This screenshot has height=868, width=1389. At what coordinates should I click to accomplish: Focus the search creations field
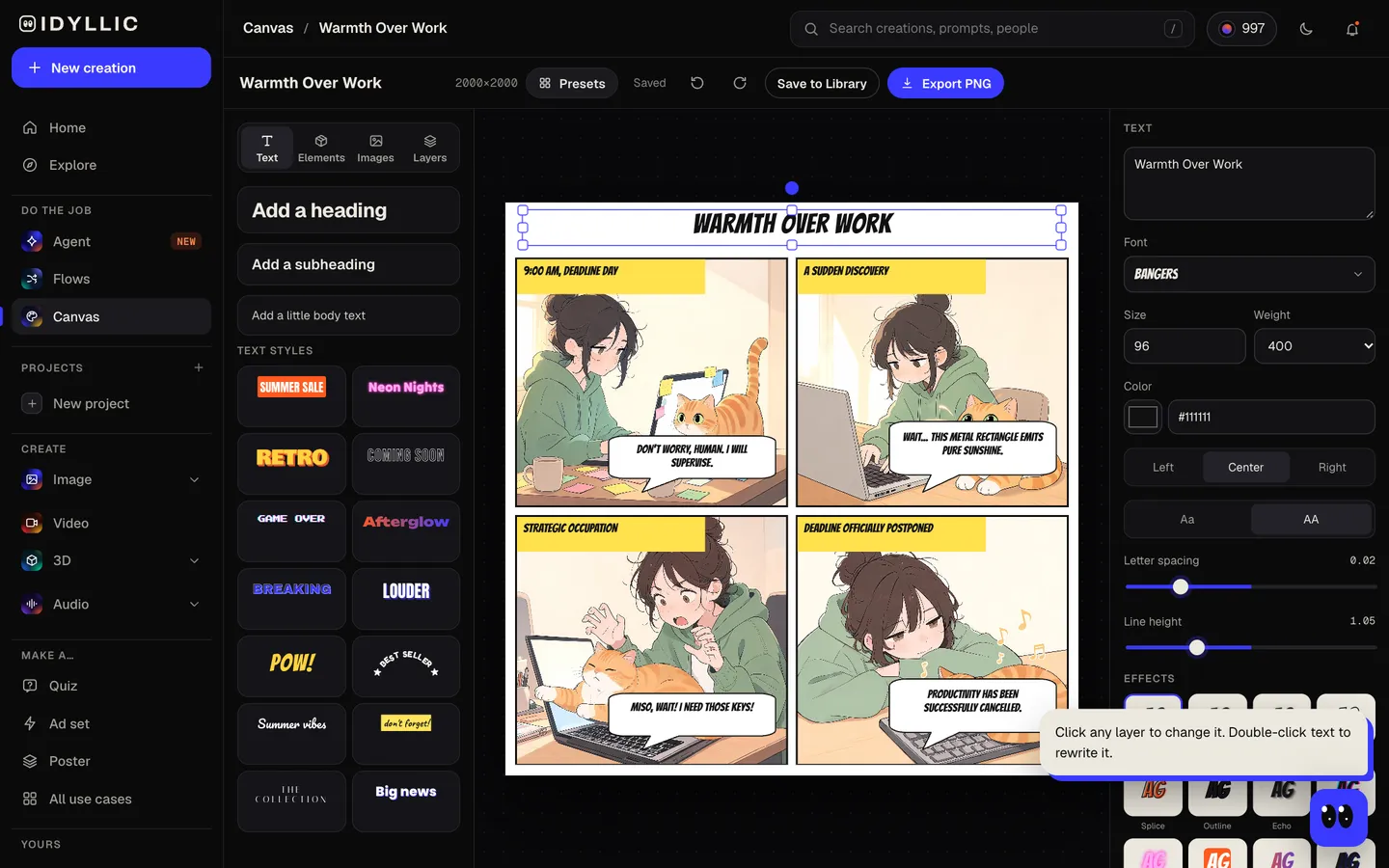coord(992,29)
